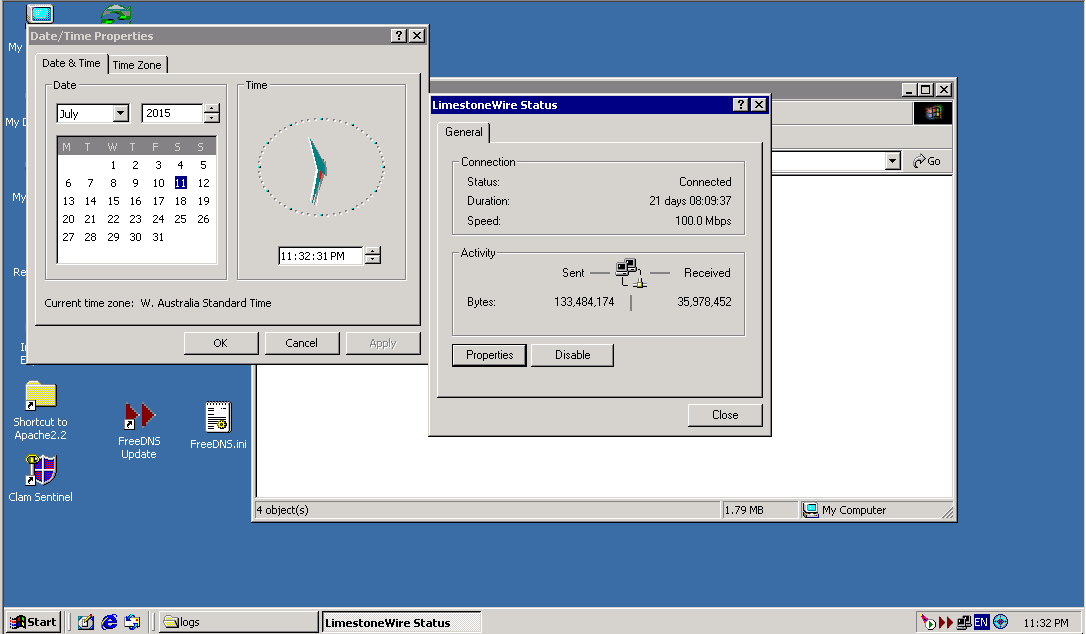The height and width of the screenshot is (634, 1086).
Task: Launch Internet Explorer from Quick Launch
Action: [109, 622]
